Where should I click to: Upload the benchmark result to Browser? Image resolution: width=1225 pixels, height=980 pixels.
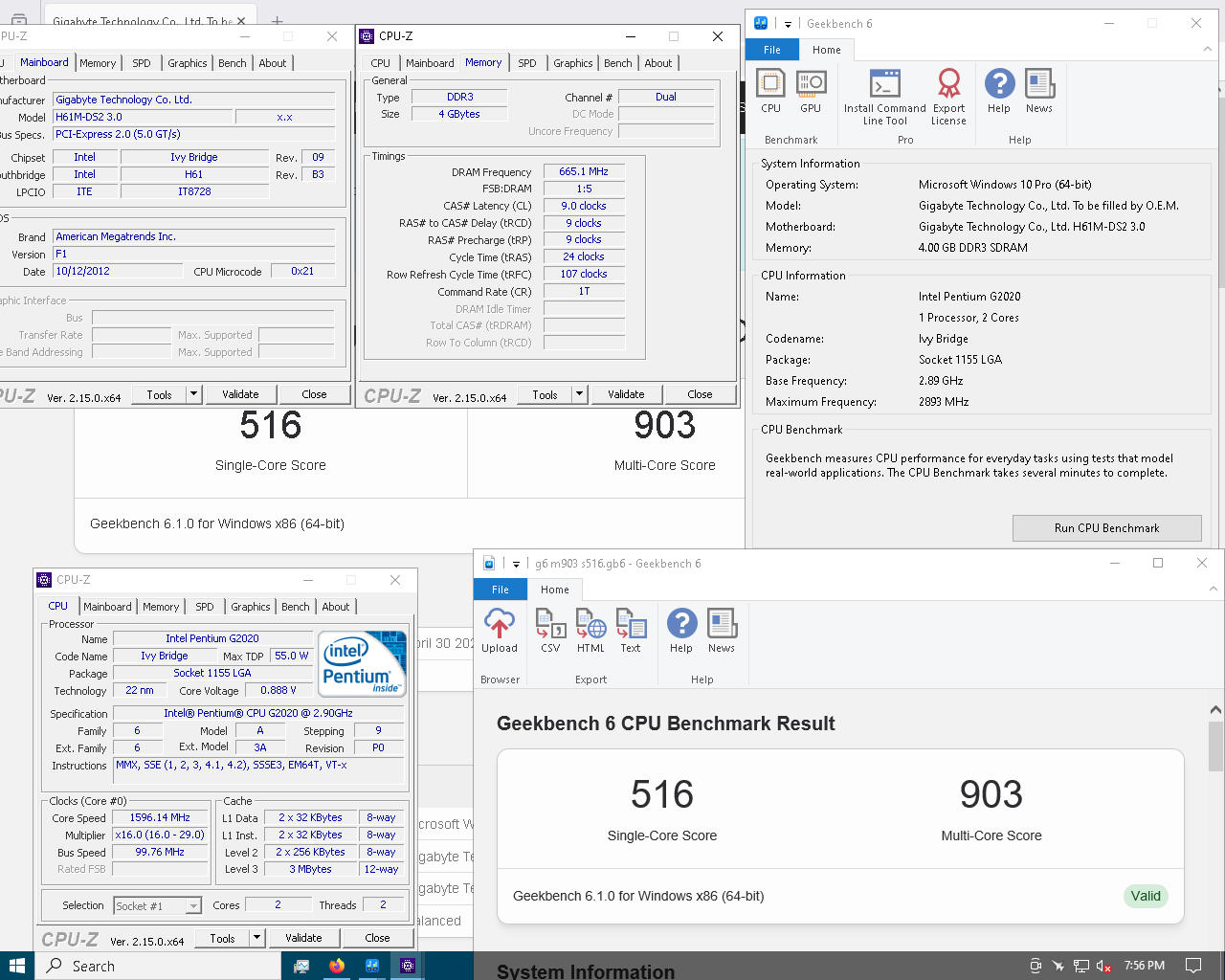point(500,632)
